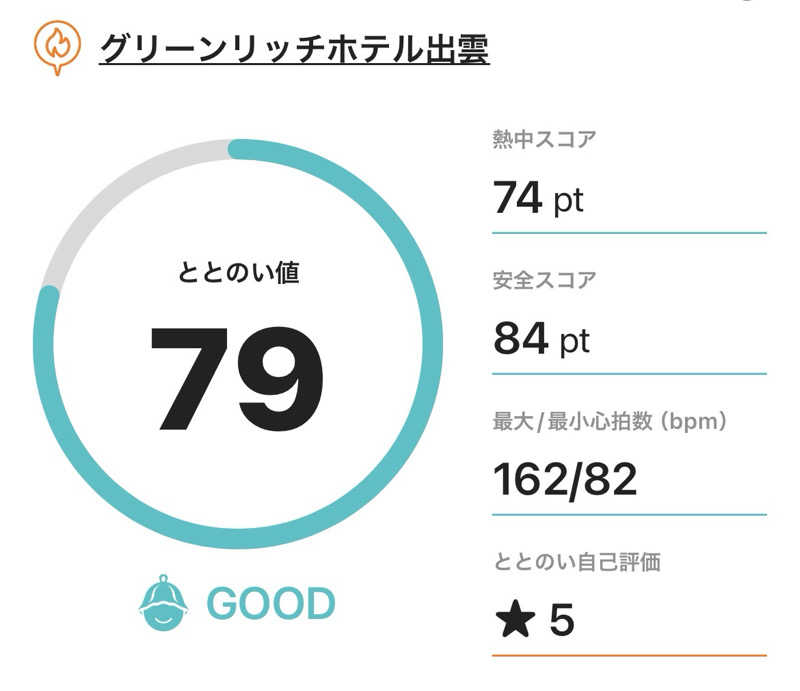
Task: Click the 162/82 heart rate value
Action: (565, 480)
